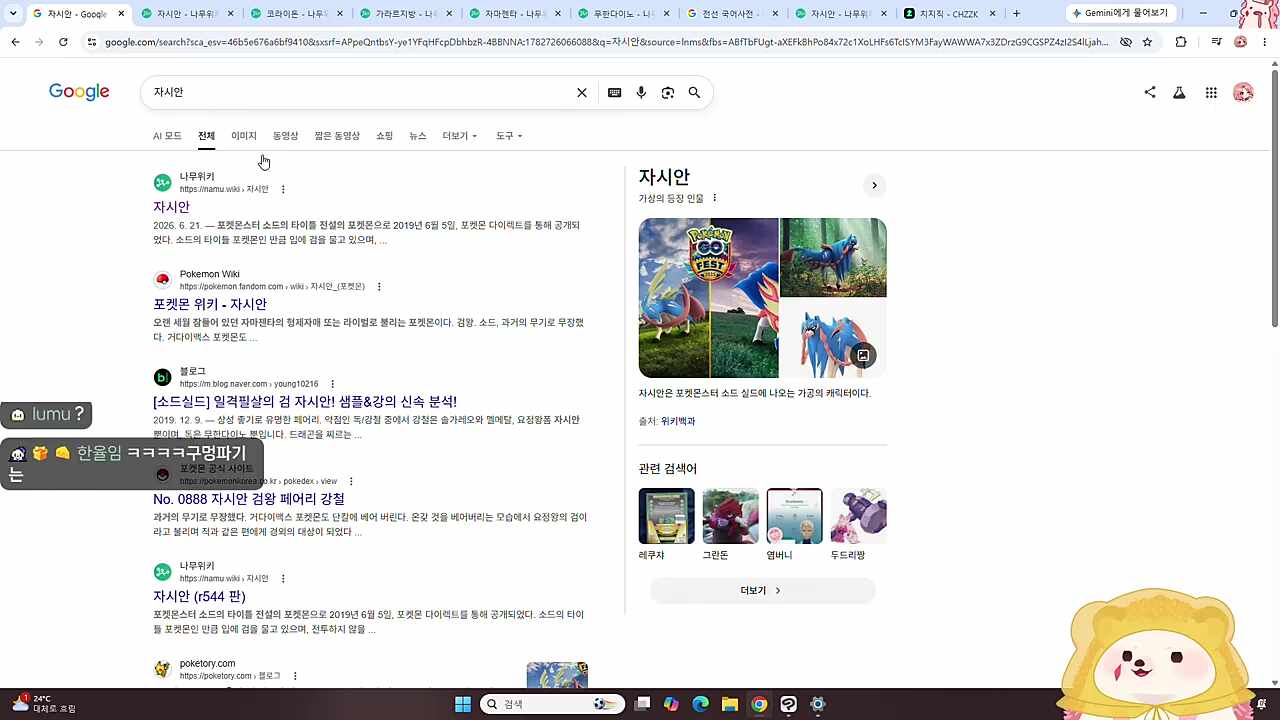Screen dimensions: 1280x720
Task: Reload the page in Chrome
Action: pyautogui.click(x=63, y=42)
